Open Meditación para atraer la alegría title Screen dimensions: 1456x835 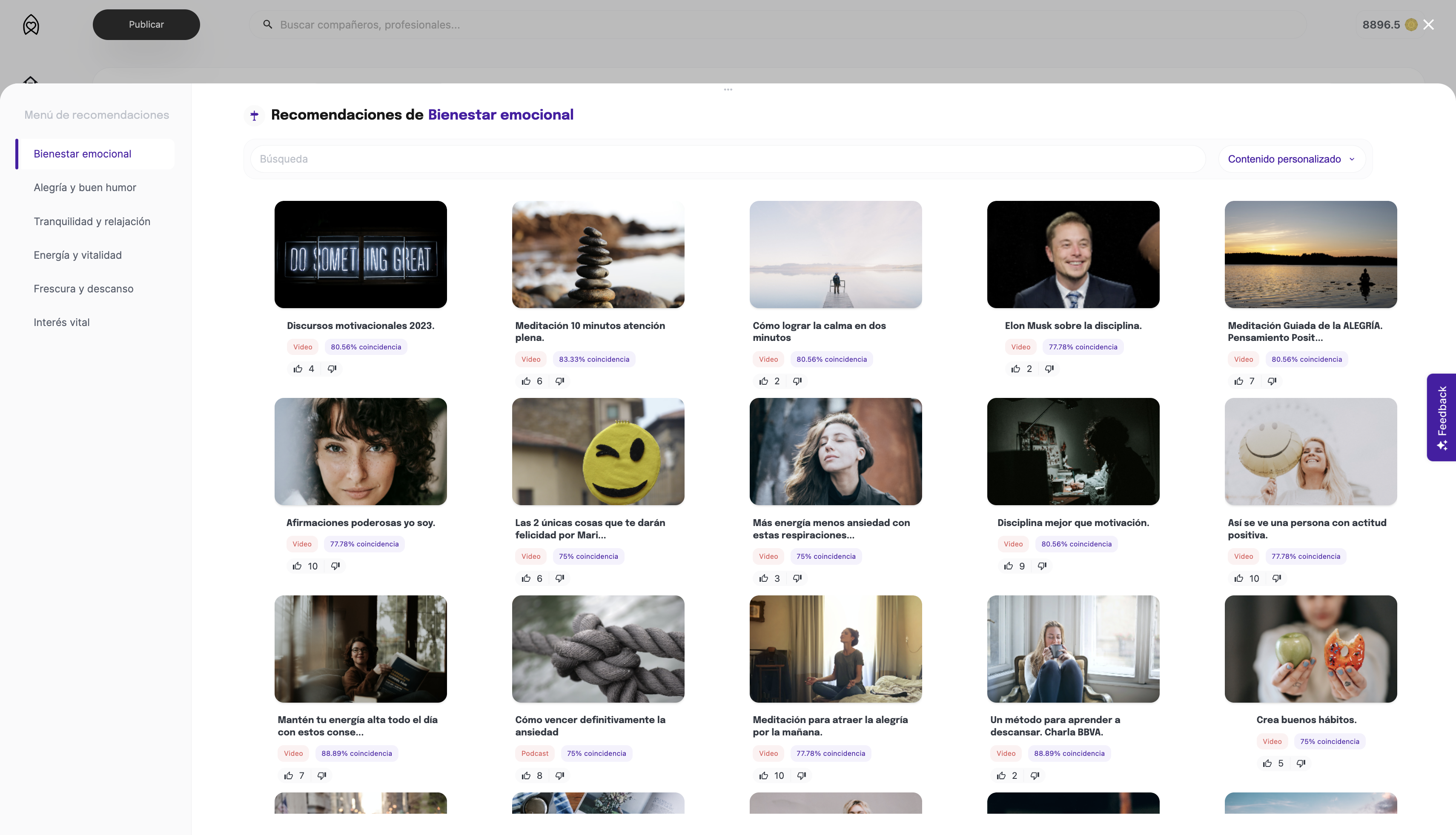coord(830,726)
